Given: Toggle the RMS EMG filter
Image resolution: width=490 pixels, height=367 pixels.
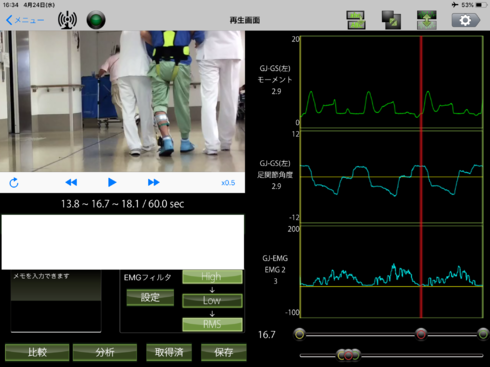Looking at the screenshot, I should tap(212, 324).
